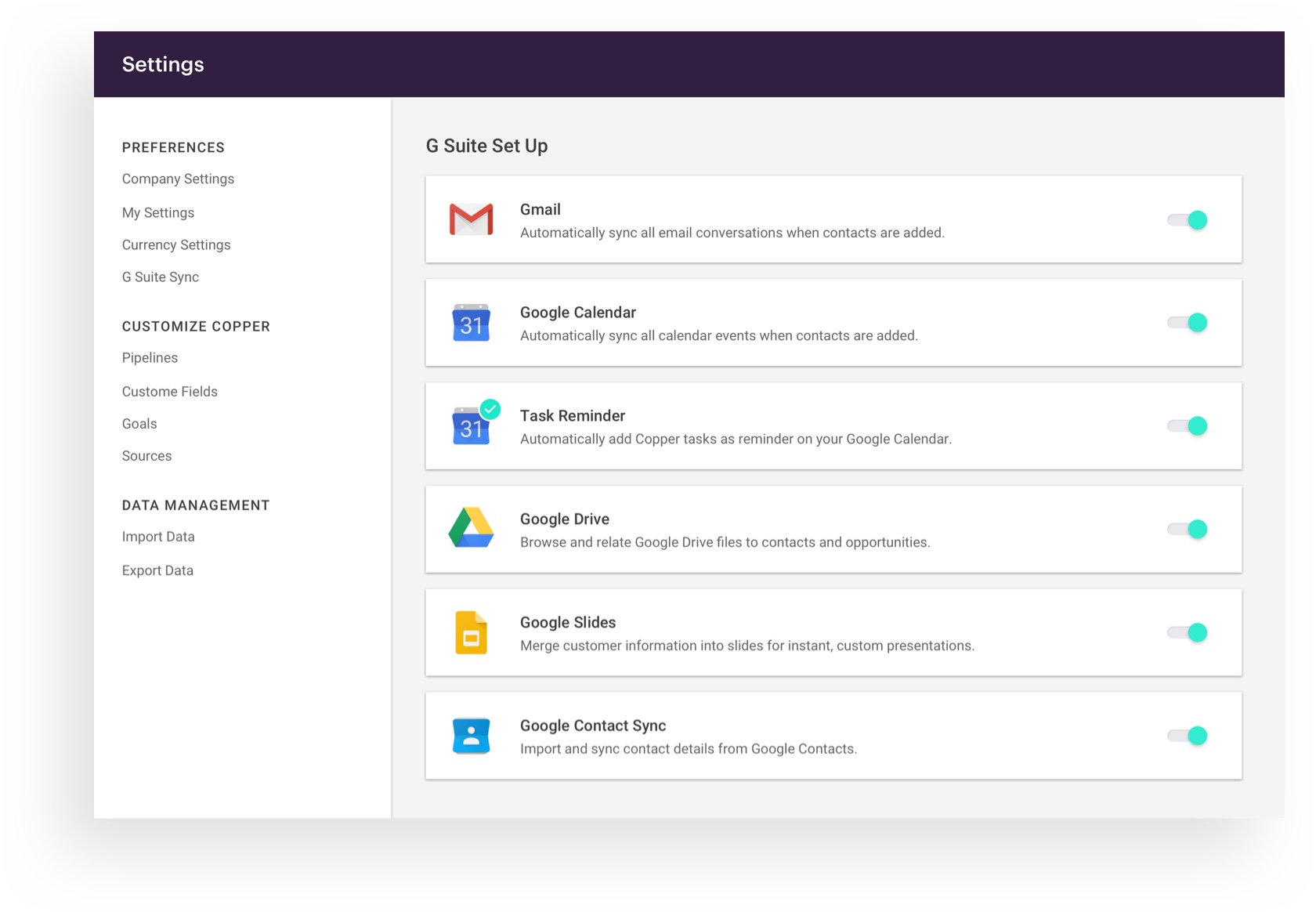
Task: Open Import Data
Action: coord(158,537)
